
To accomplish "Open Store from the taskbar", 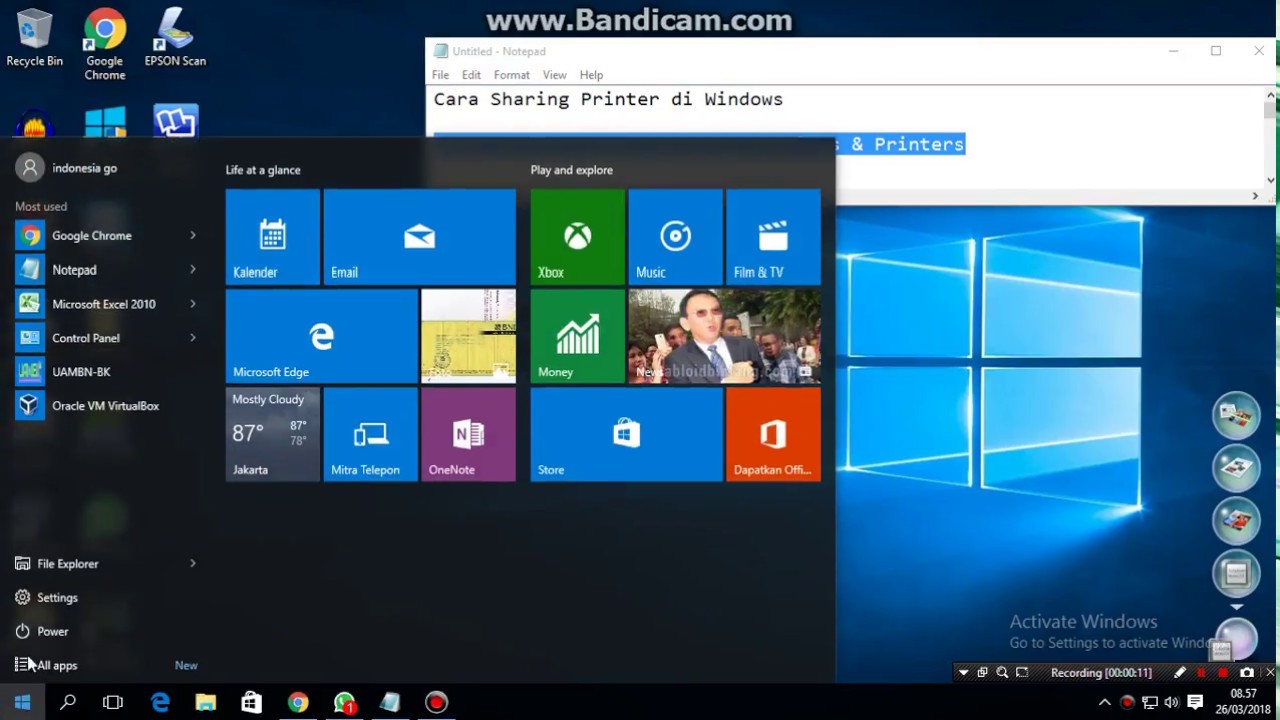I will click(252, 703).
